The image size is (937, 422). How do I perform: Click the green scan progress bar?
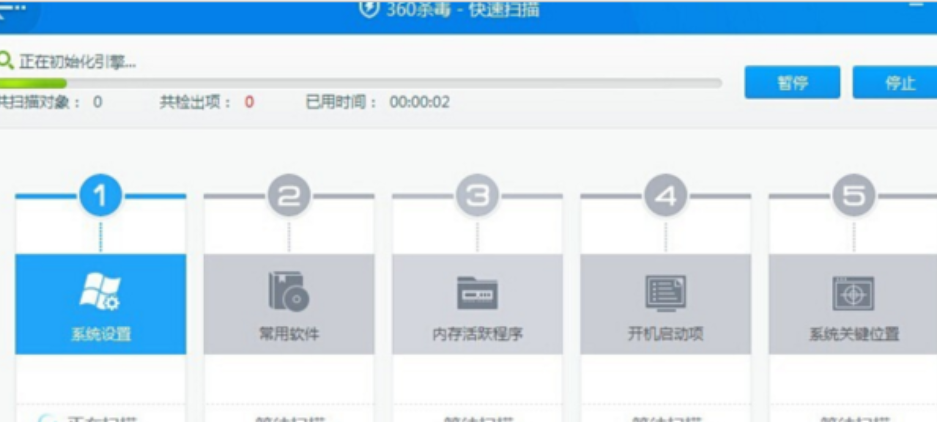click(x=34, y=83)
